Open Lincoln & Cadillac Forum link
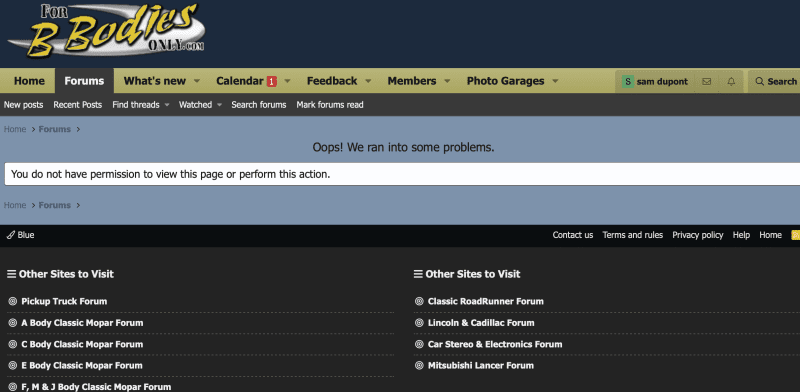Viewport: 800px width, 392px height. (481, 323)
